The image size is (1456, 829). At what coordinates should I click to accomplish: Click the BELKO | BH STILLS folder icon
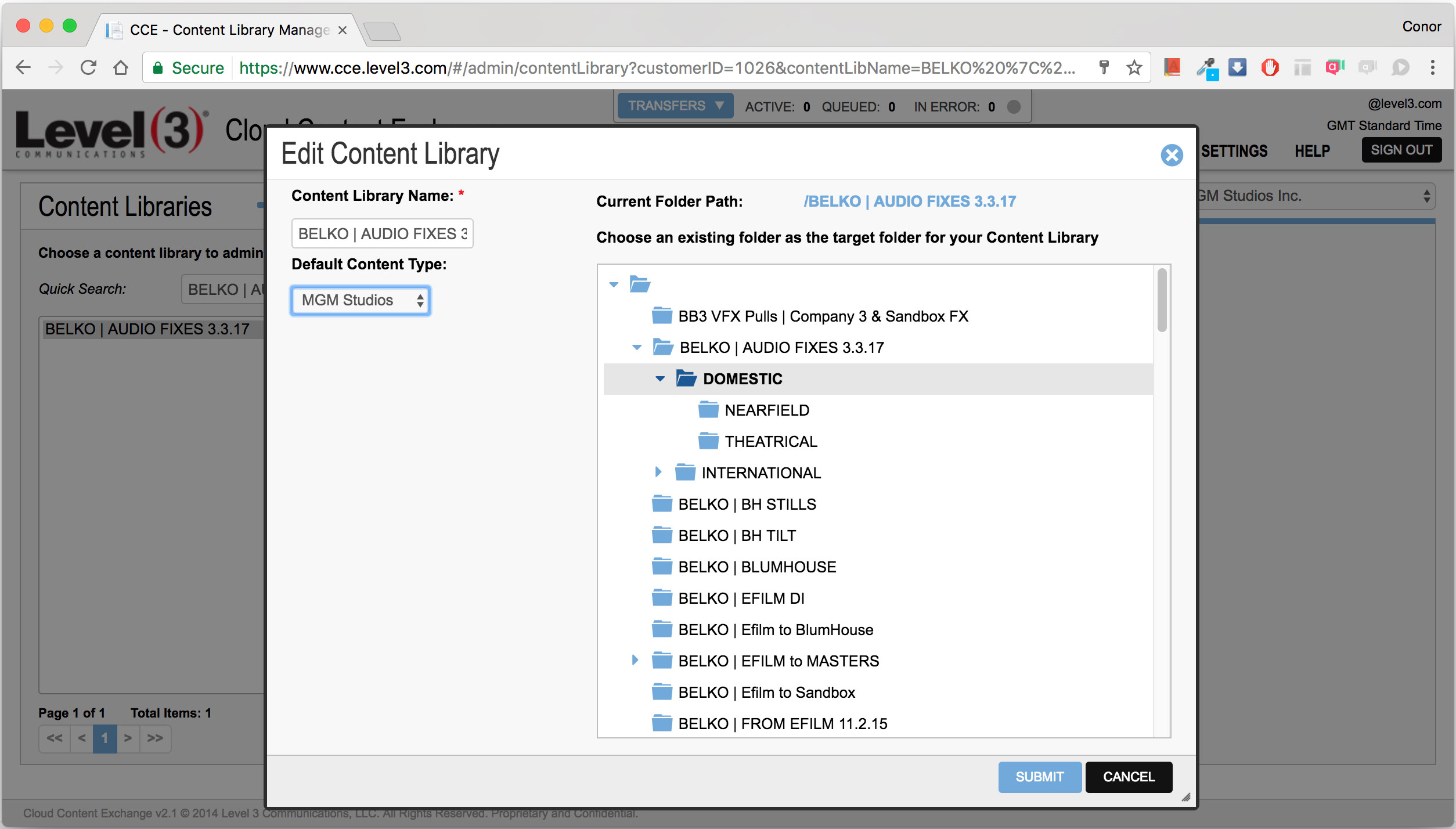pyautogui.click(x=662, y=503)
